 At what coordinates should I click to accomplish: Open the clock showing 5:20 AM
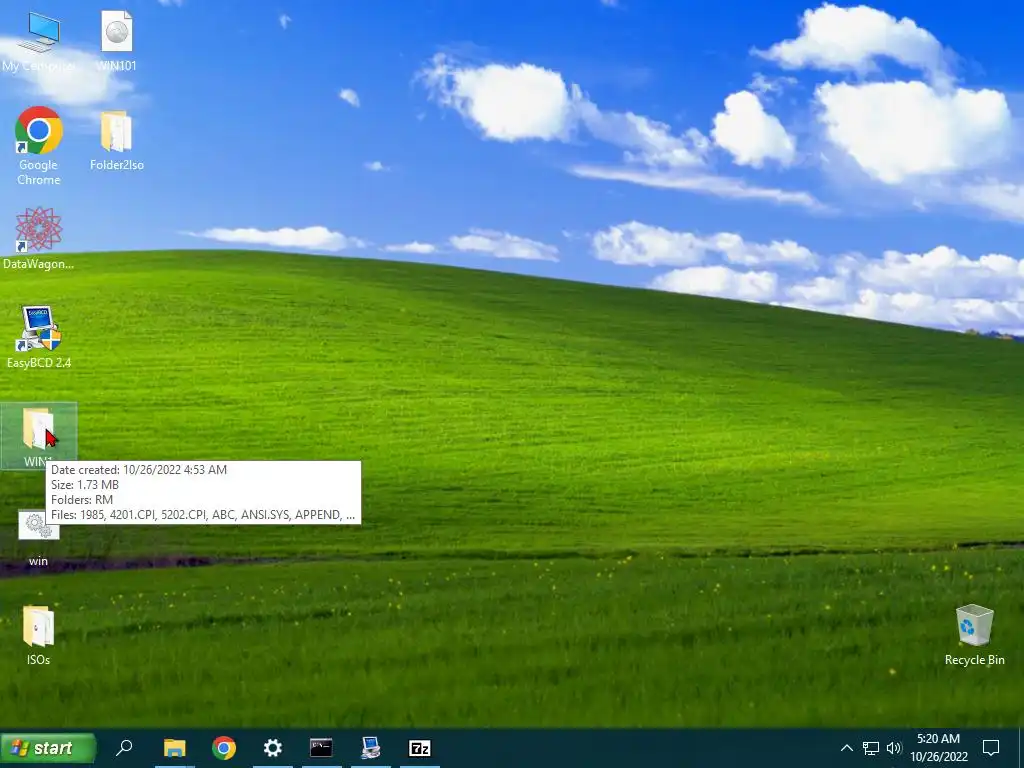(x=938, y=748)
